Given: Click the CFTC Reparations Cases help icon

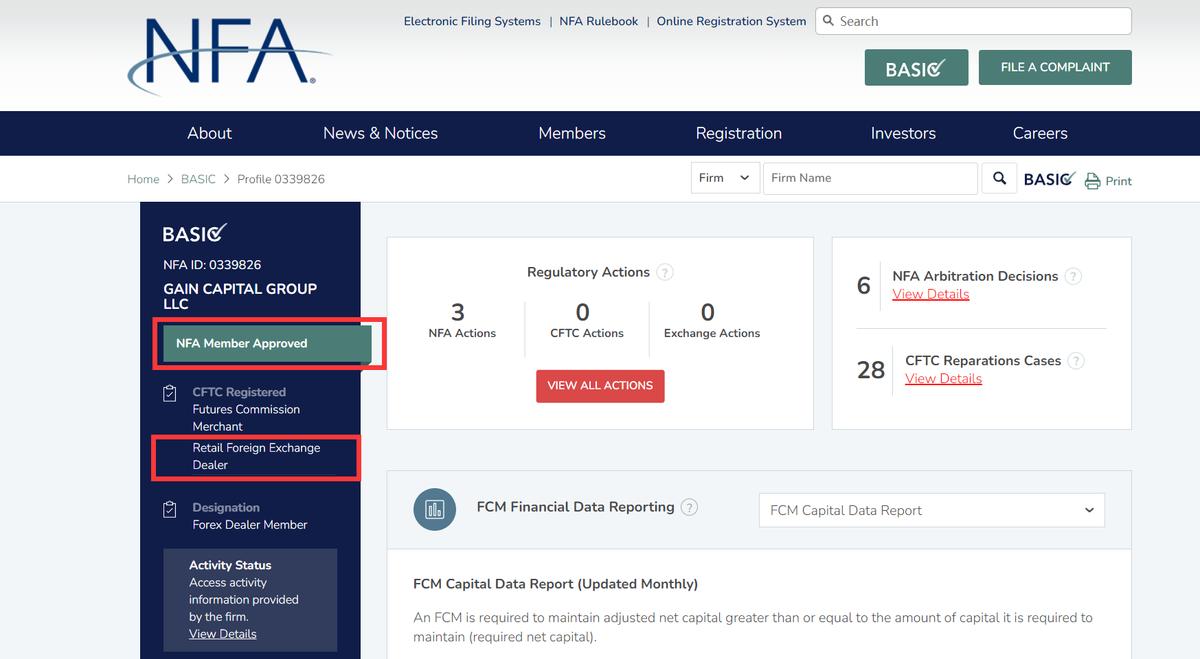Looking at the screenshot, I should pyautogui.click(x=1076, y=361).
